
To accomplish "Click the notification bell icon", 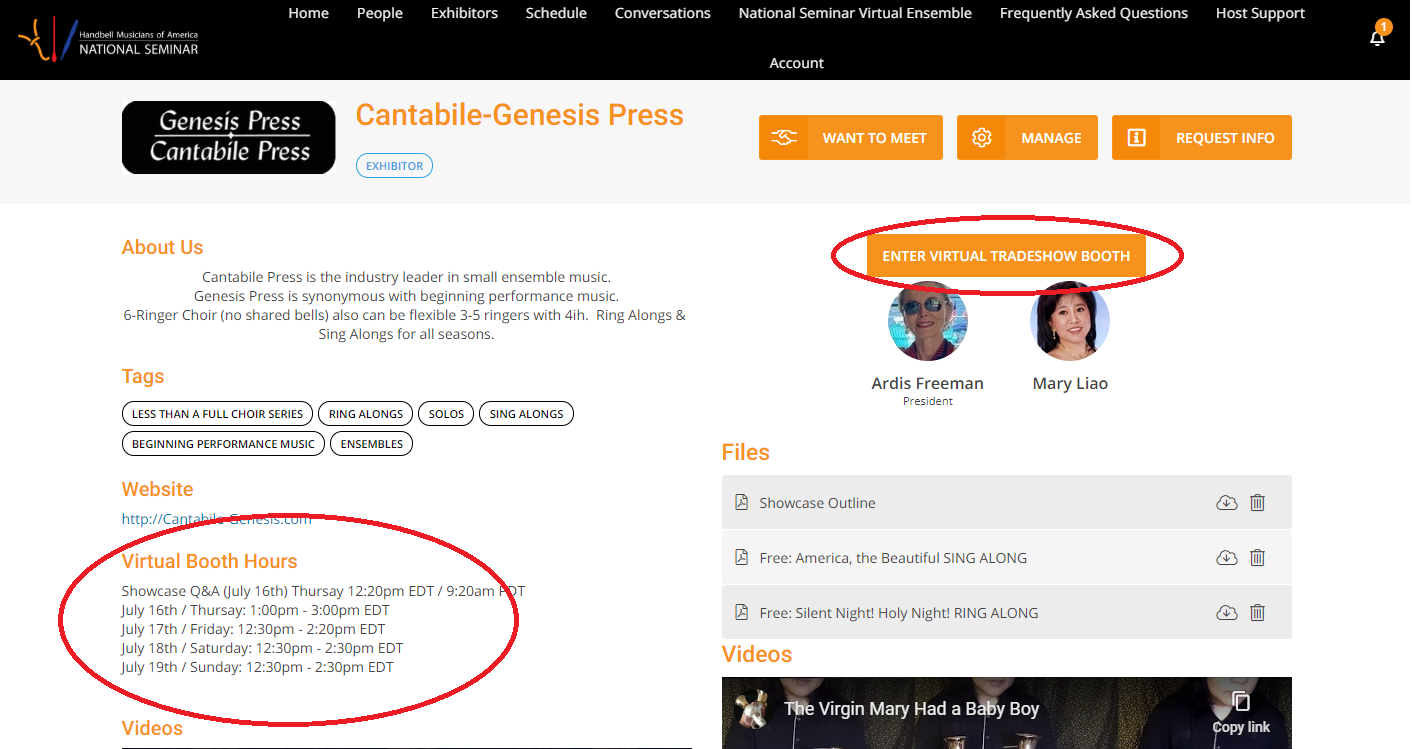I will tap(1377, 38).
